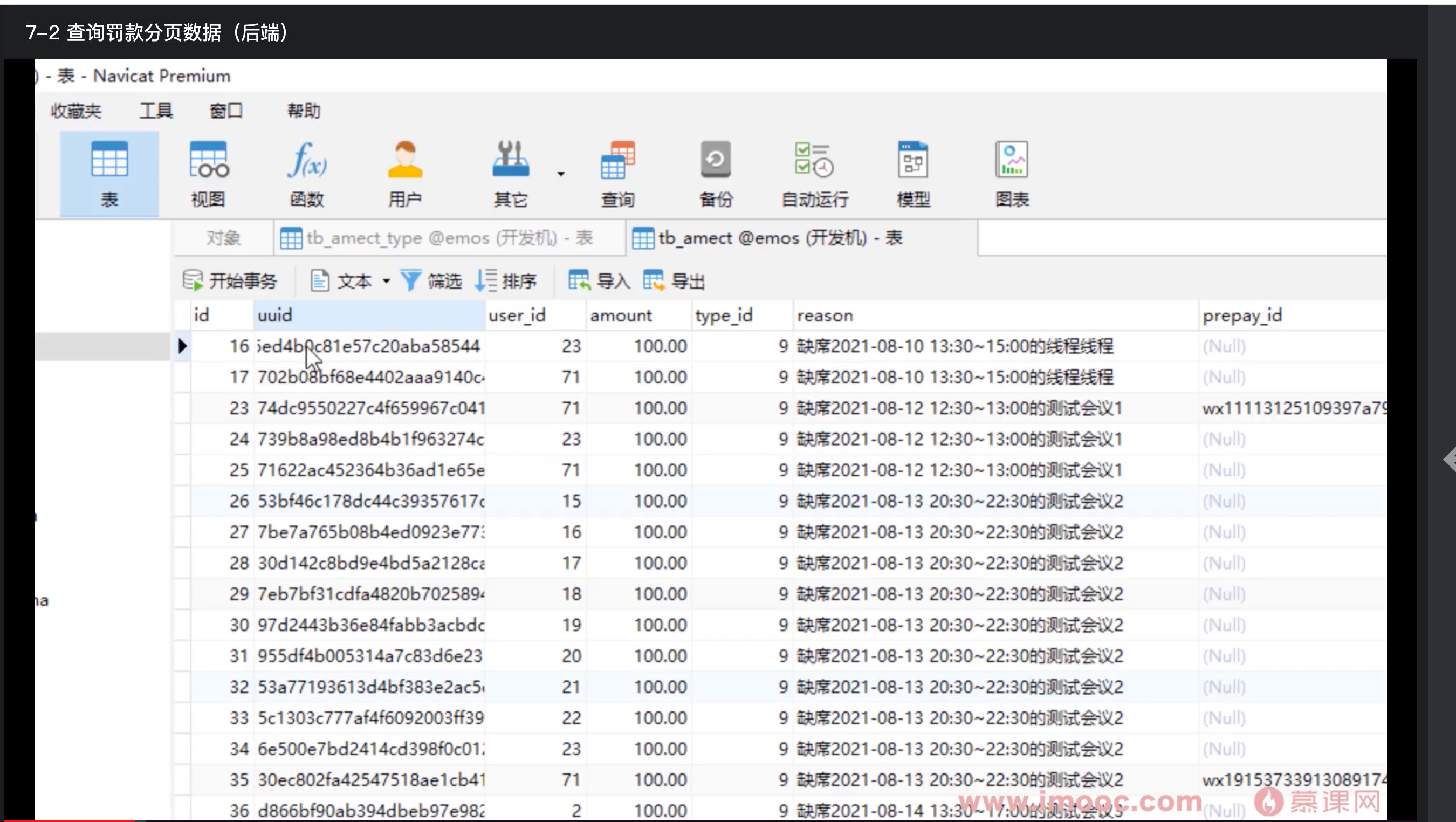
Task: Click the 排序 sort button
Action: tap(506, 281)
